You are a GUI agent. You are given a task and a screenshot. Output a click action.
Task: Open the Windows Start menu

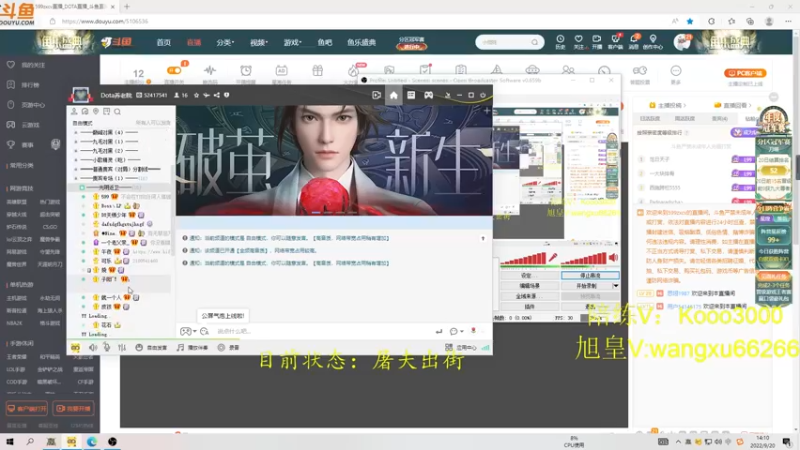pos(10,441)
